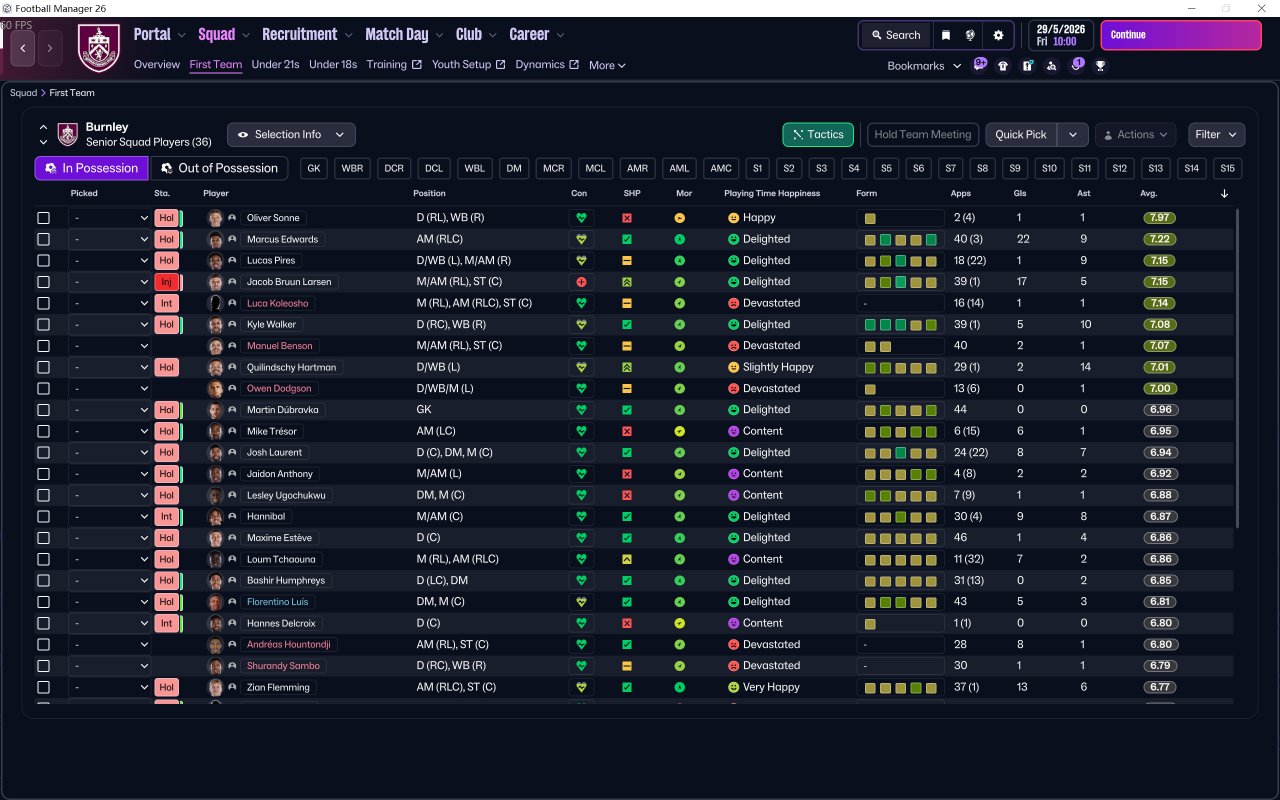1280x800 pixels.
Task: Select the GK position button
Action: click(x=315, y=168)
